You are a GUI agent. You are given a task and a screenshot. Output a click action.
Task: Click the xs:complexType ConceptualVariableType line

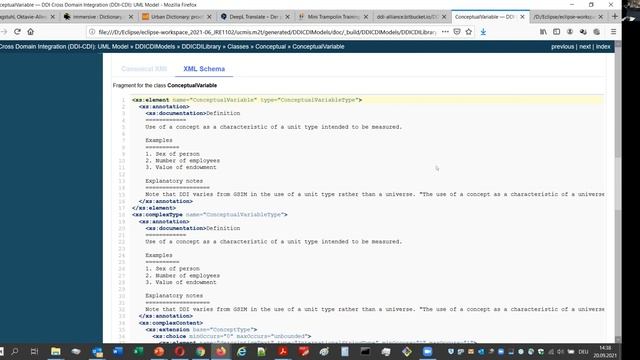[x=209, y=215]
